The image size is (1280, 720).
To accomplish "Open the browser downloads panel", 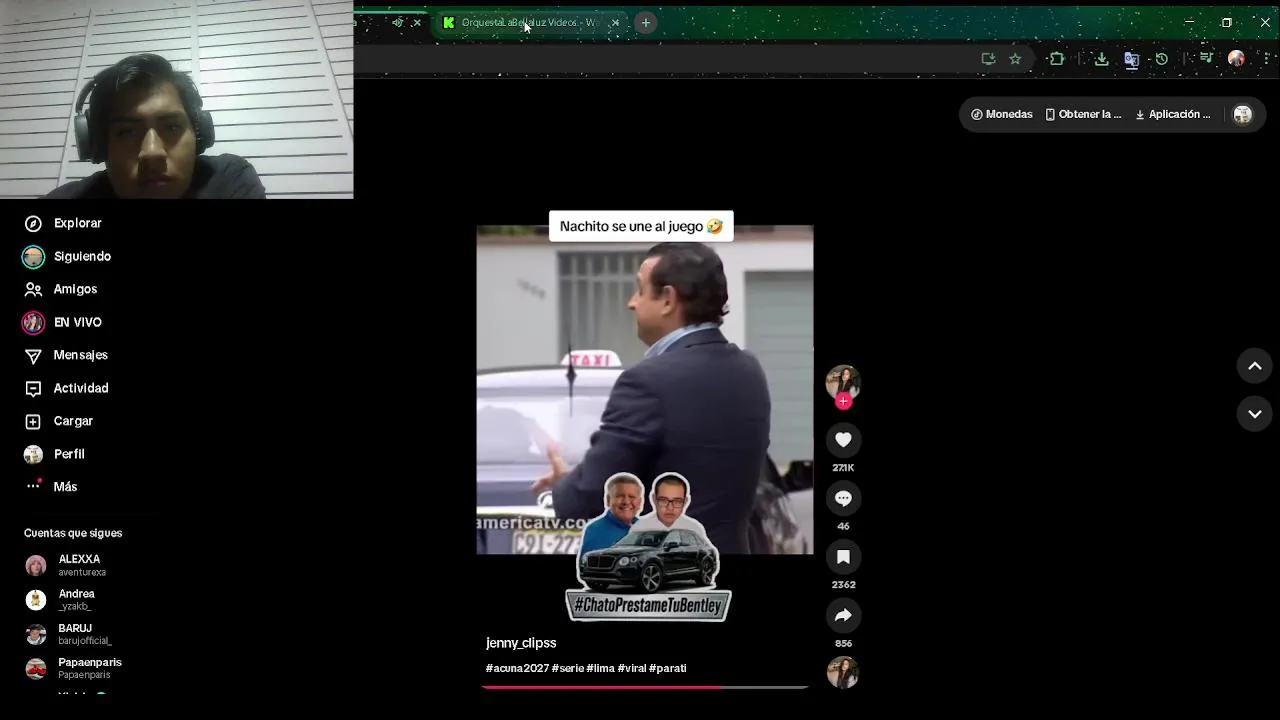I will (x=1101, y=59).
